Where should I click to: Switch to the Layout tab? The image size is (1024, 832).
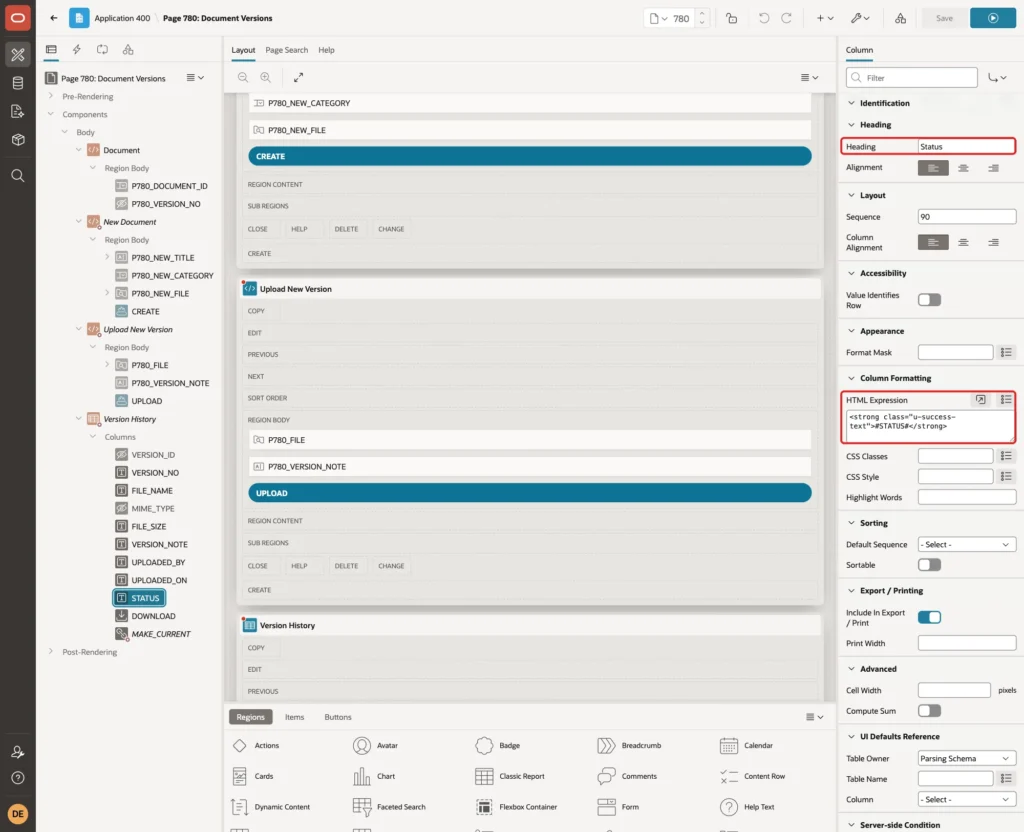coord(243,50)
